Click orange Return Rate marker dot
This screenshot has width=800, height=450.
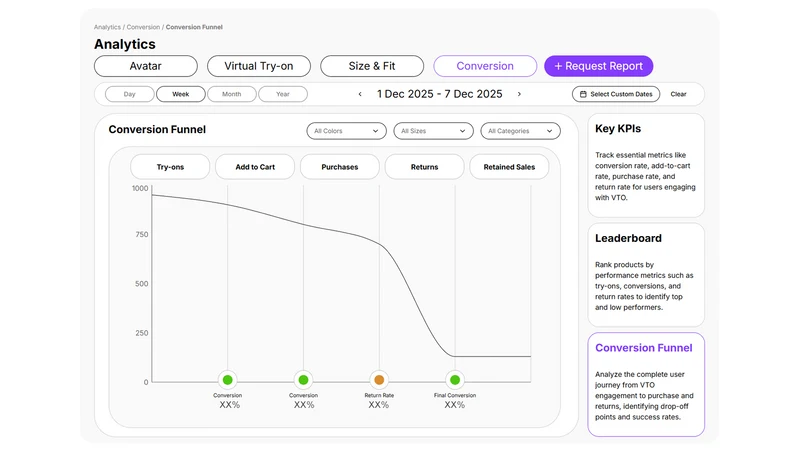379,380
